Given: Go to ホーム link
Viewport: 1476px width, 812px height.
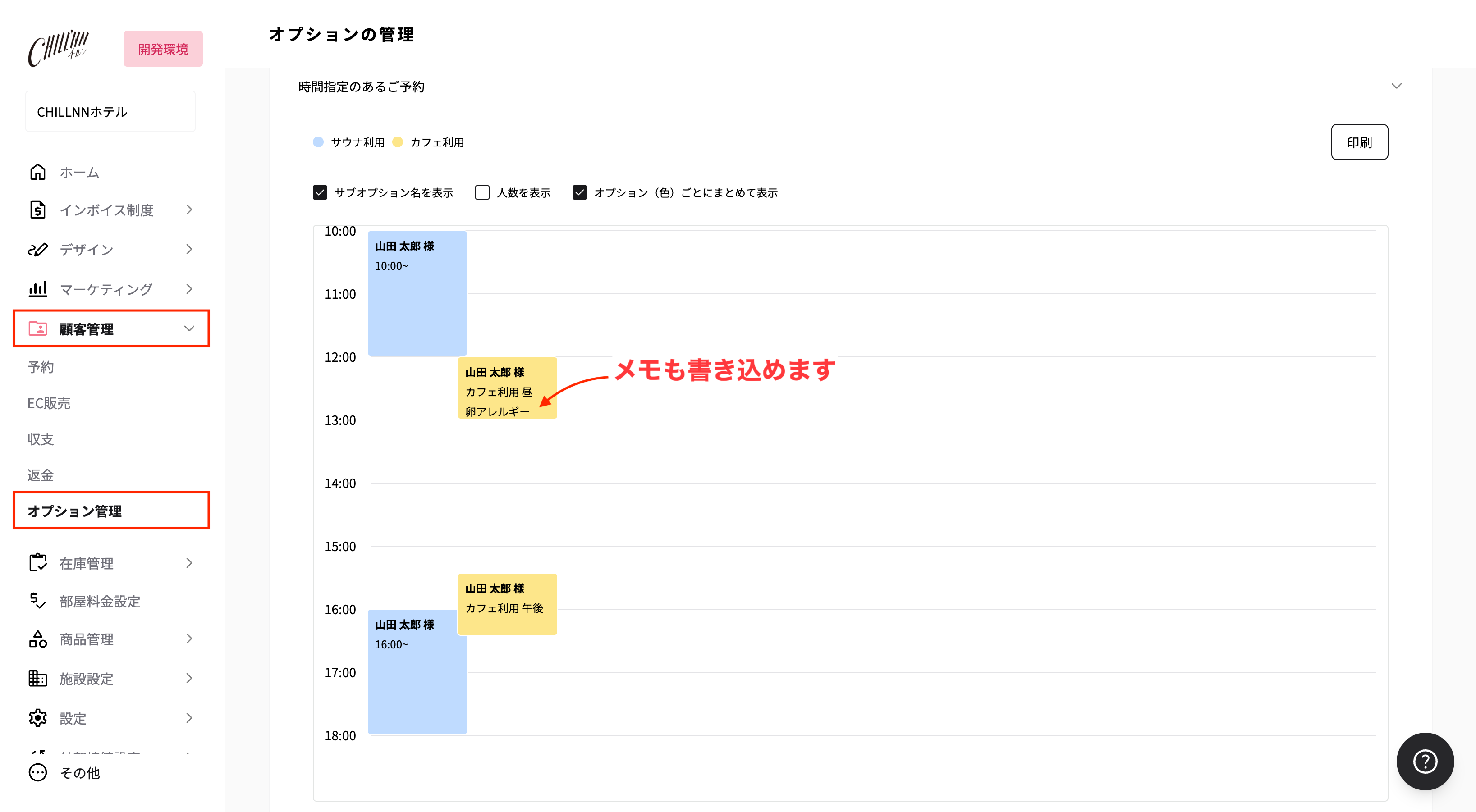Looking at the screenshot, I should click(80, 173).
